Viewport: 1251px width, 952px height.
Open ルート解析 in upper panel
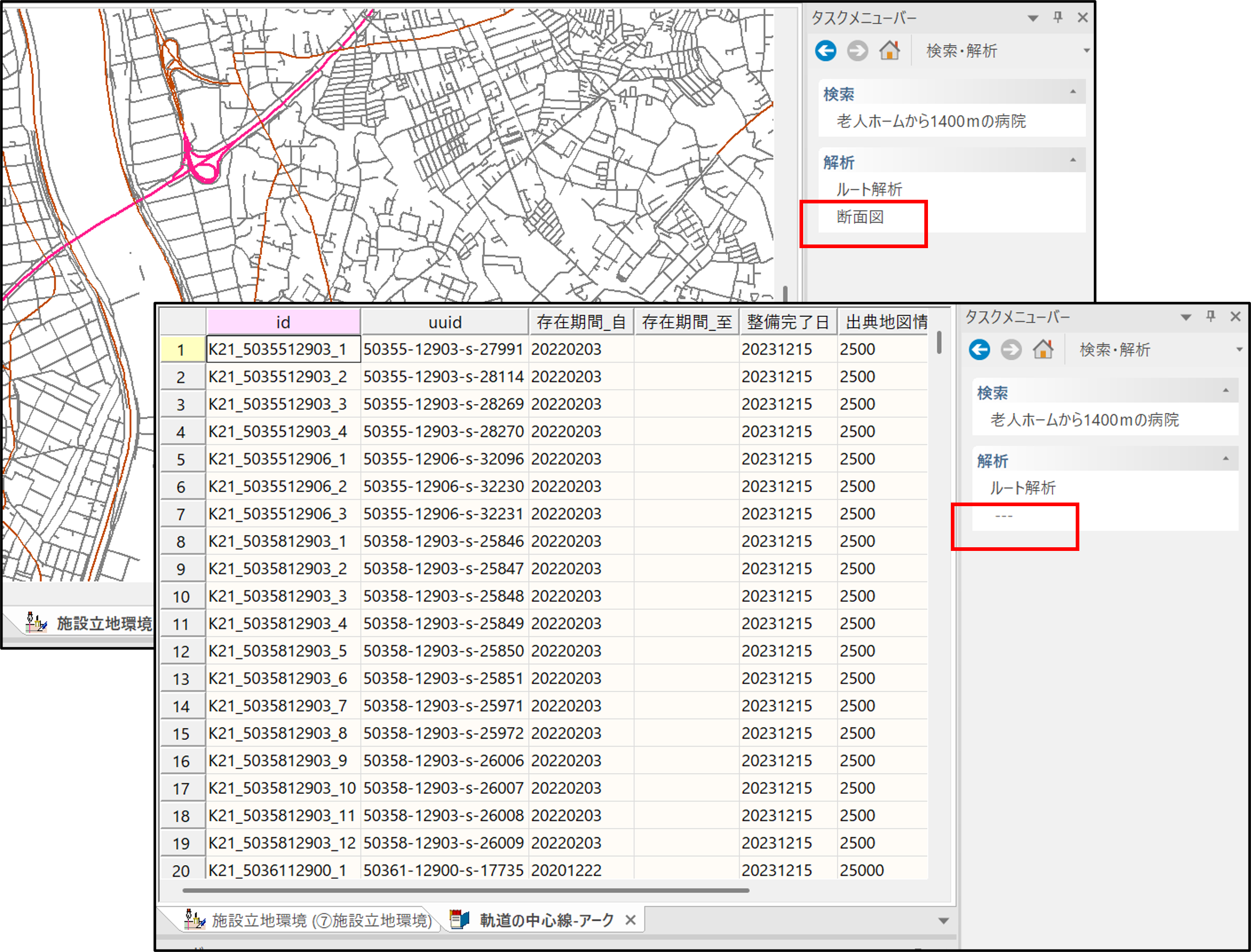click(869, 189)
